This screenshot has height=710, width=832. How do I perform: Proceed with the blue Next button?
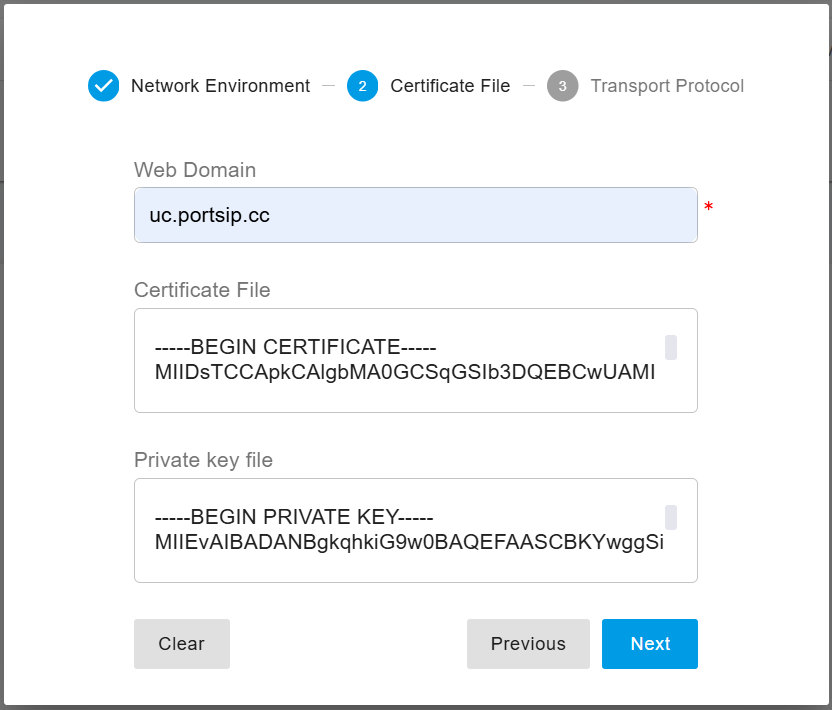coord(650,644)
